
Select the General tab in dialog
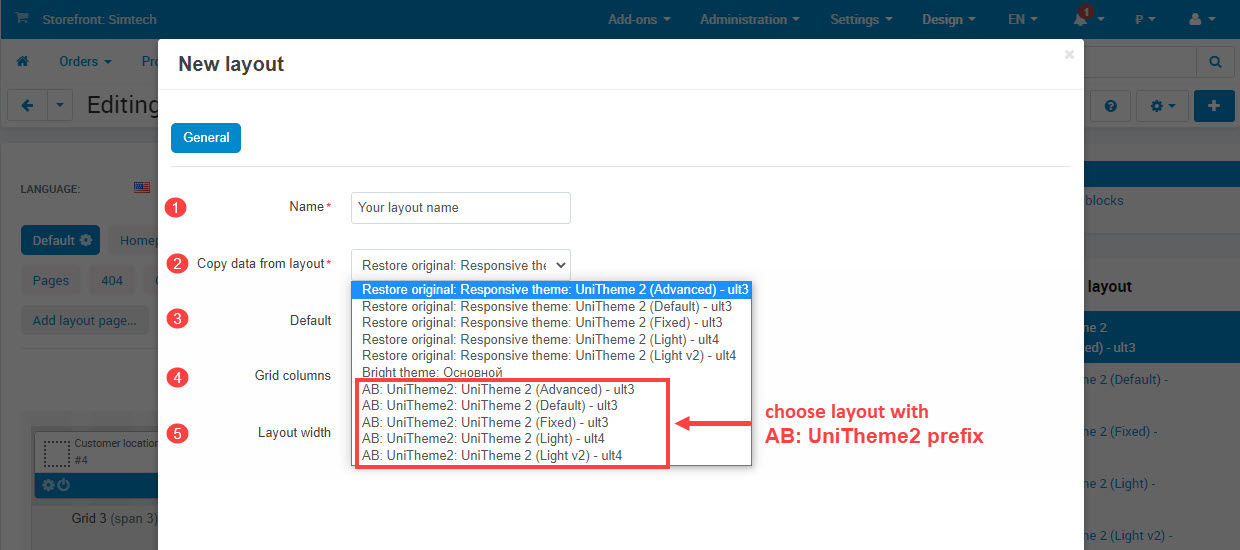click(206, 138)
